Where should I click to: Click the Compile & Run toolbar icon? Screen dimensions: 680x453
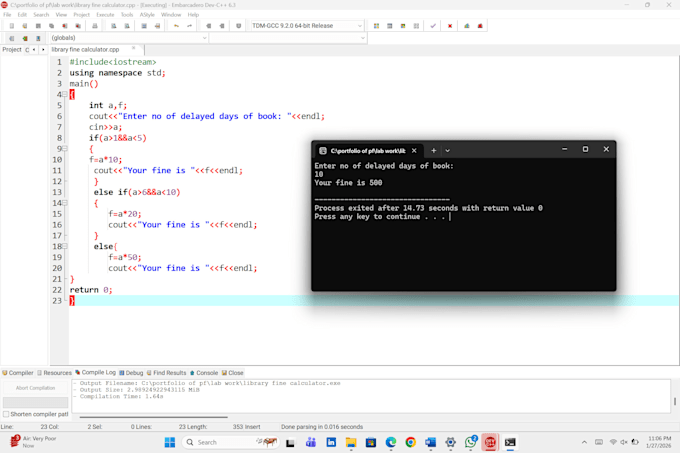403,26
